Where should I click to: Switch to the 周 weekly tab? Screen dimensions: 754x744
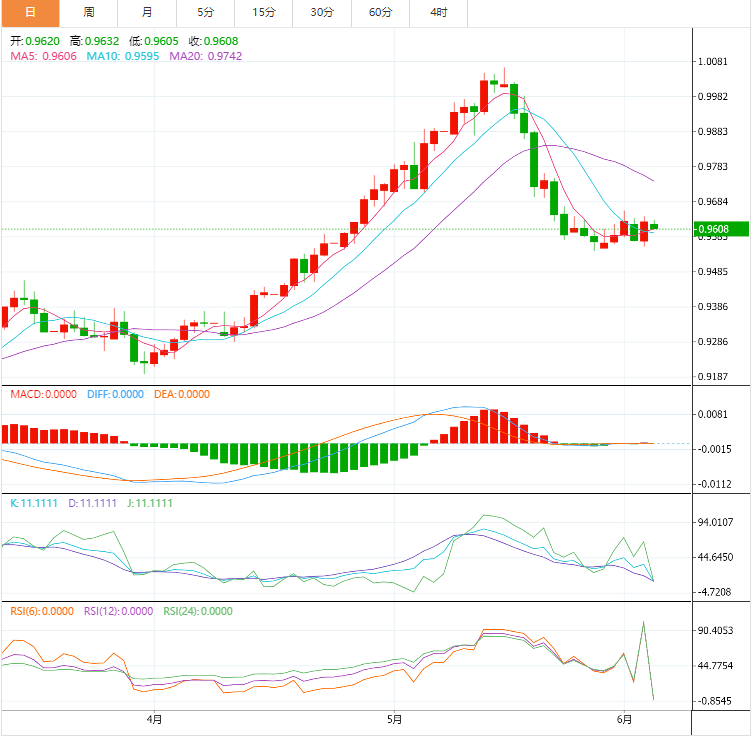(x=89, y=13)
